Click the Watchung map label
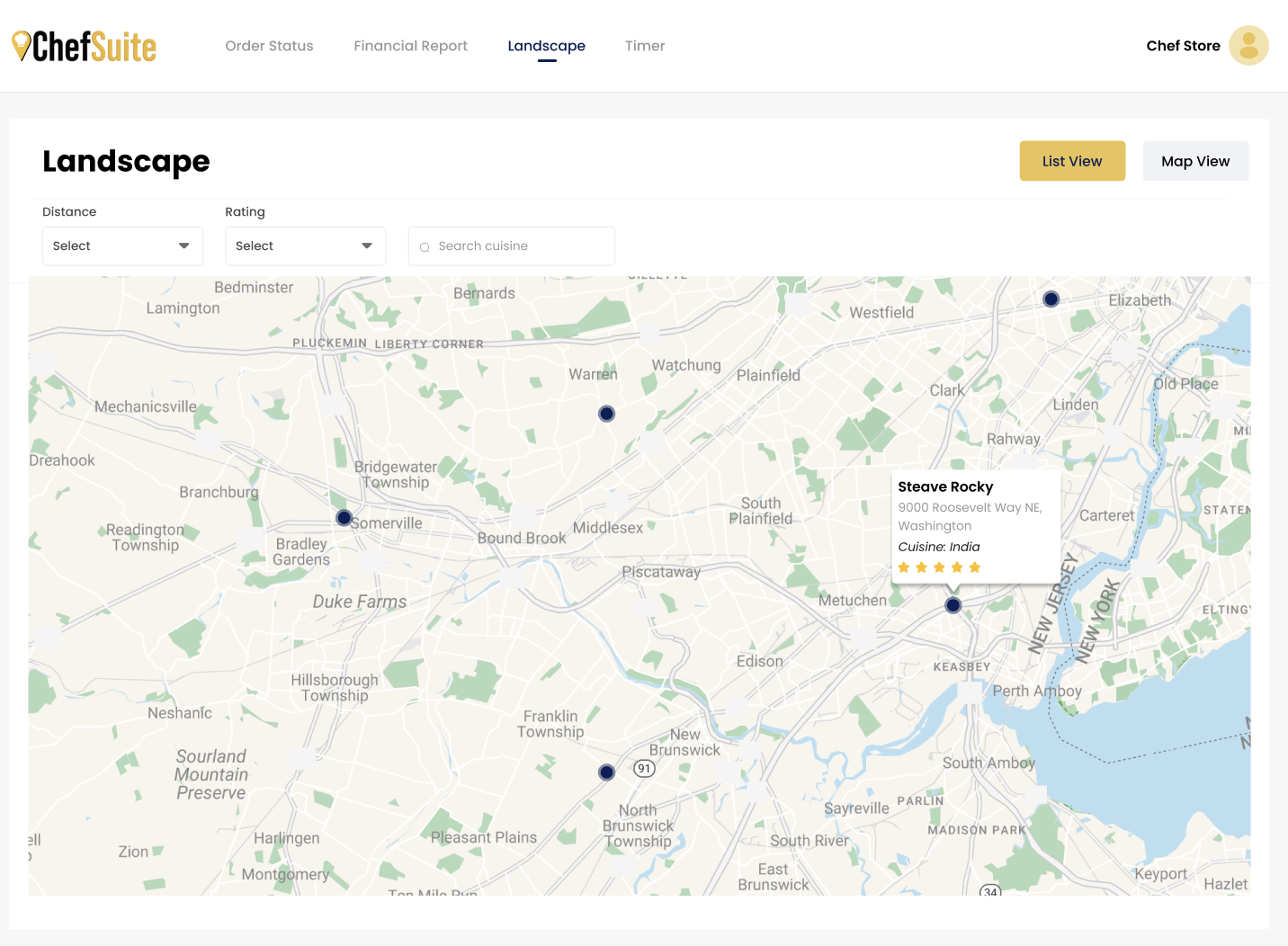This screenshot has width=1288, height=946. click(x=686, y=365)
